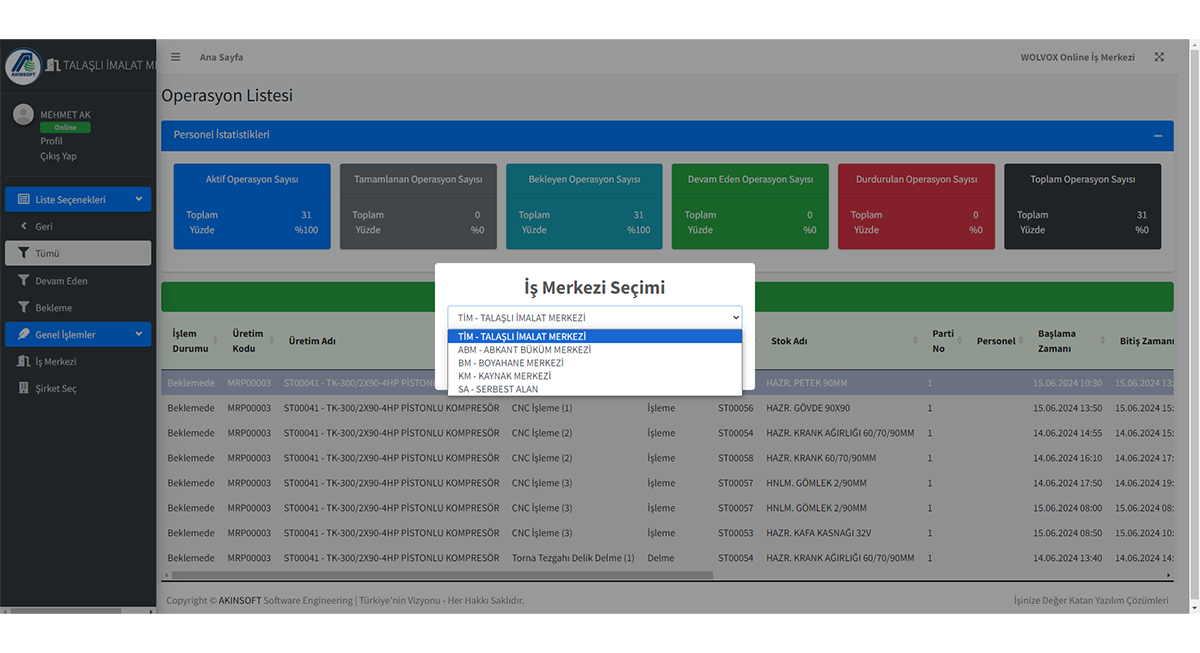The image size is (1200, 653).
Task: Click the filter icon next to Tümü
Action: pos(24,253)
